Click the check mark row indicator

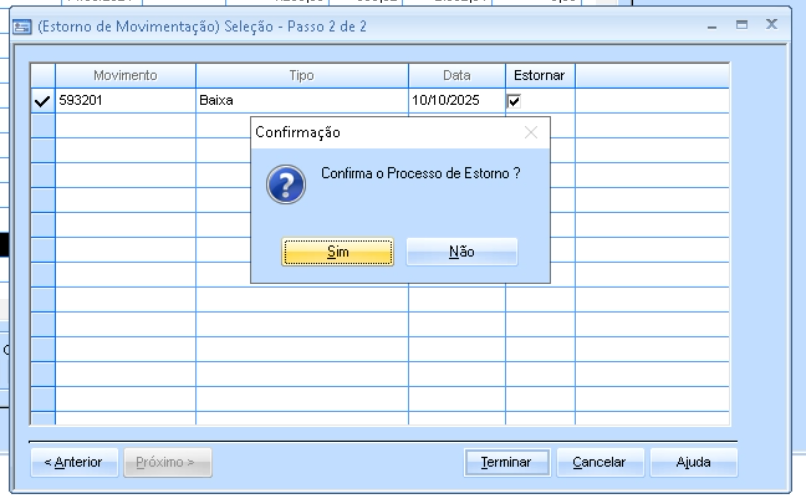point(42,100)
